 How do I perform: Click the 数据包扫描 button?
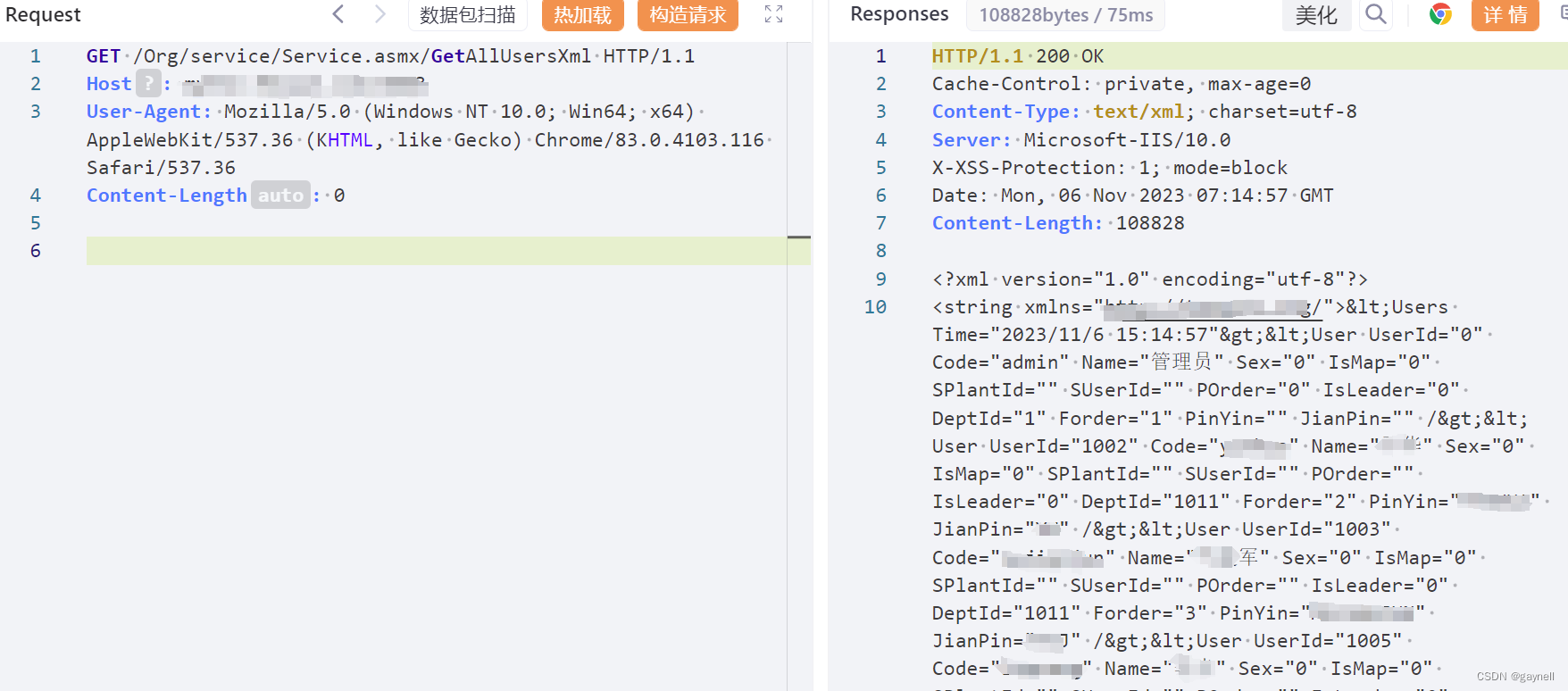coord(468,15)
